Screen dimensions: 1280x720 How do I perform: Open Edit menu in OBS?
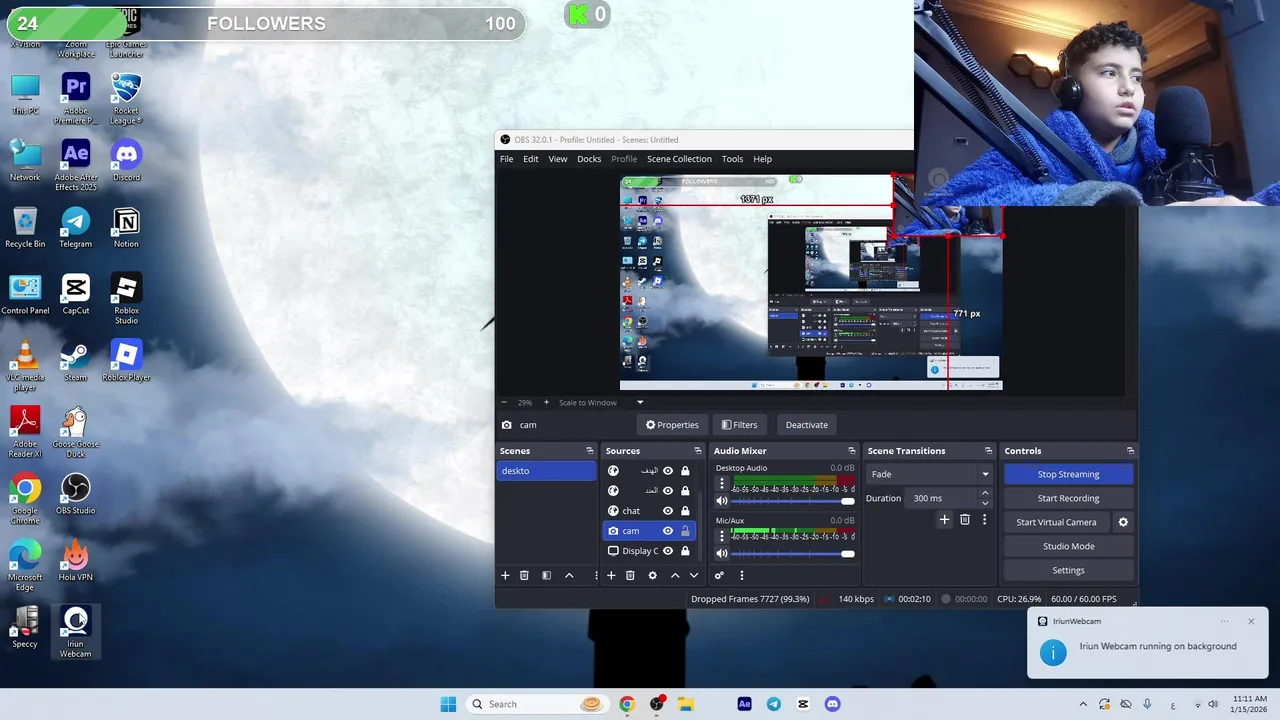pyautogui.click(x=530, y=159)
